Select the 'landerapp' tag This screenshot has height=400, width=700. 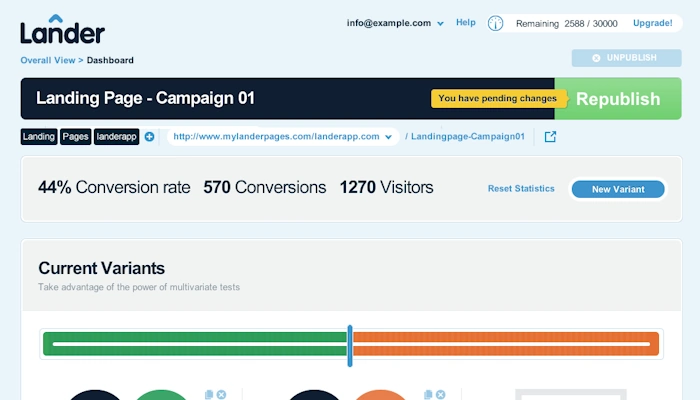[117, 137]
